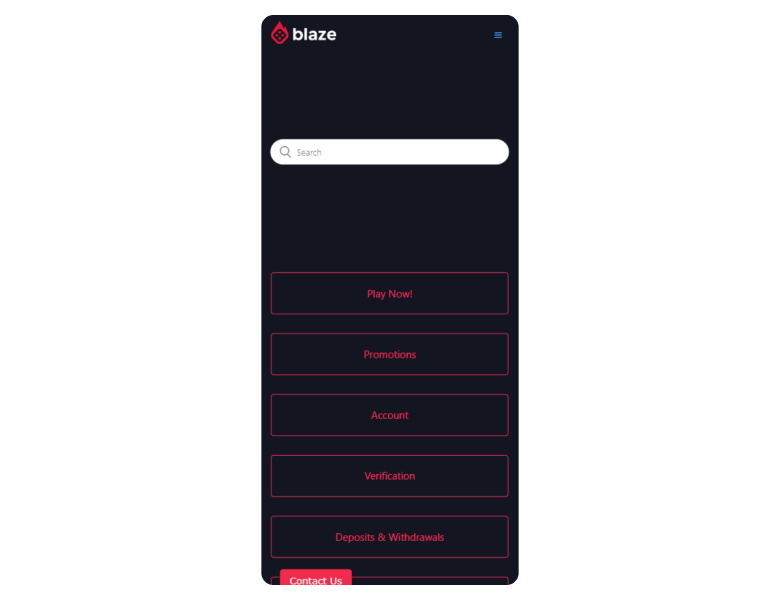Go to help home via blaze logo

point(303,33)
